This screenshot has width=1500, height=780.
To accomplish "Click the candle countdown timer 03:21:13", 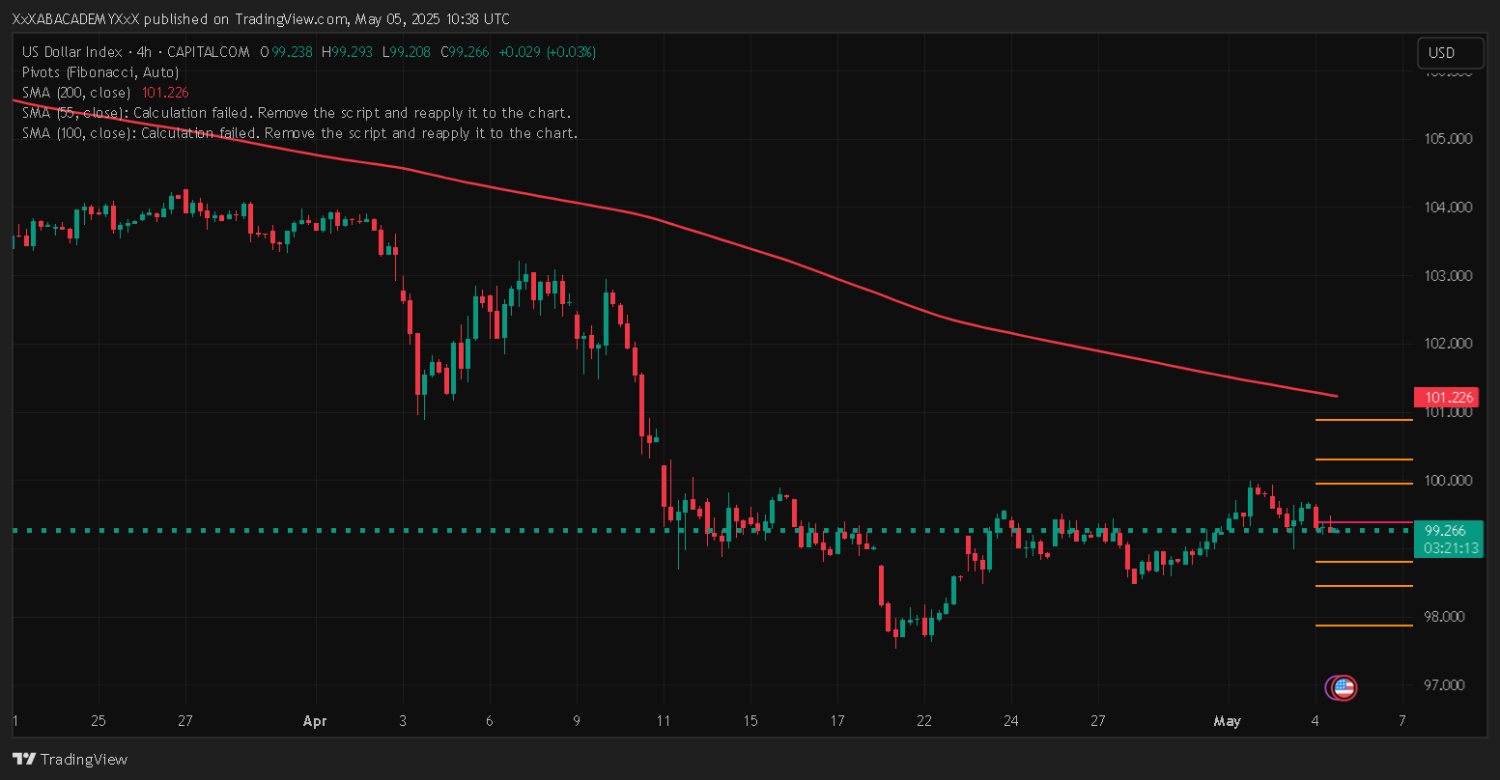I will 1445,548.
